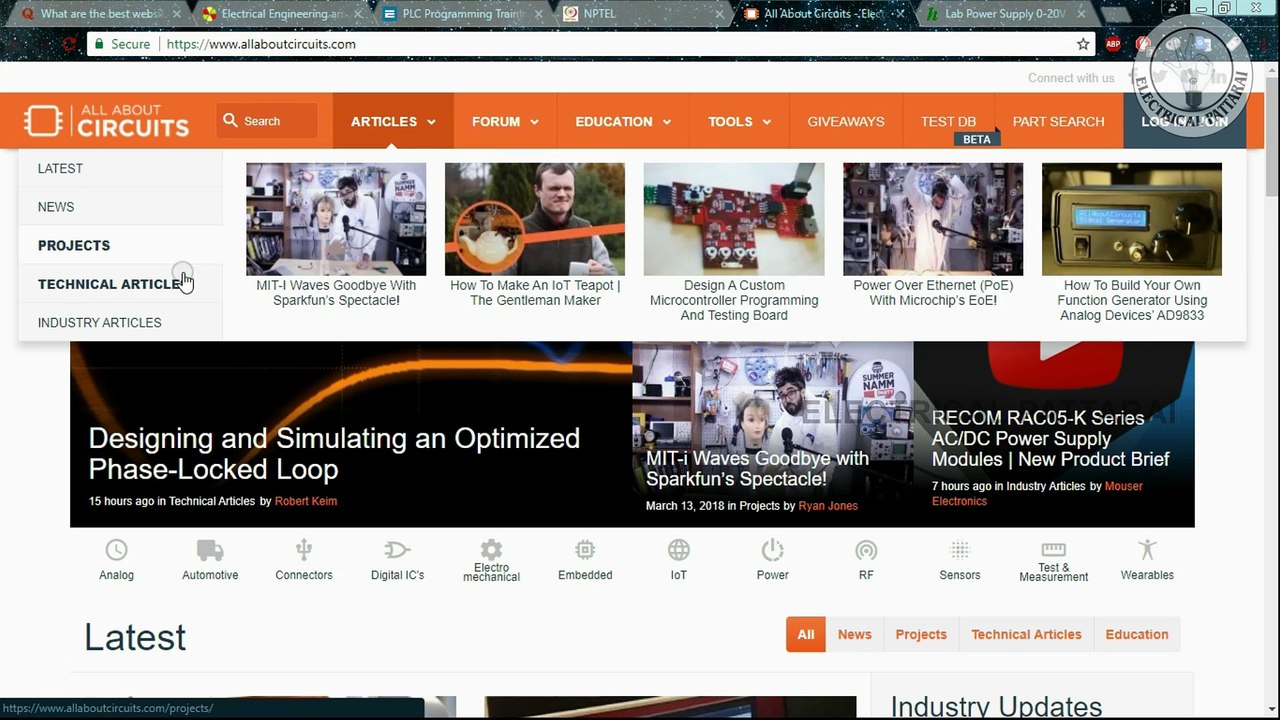
Task: Select Technical Articles in the submenu
Action: click(120, 284)
